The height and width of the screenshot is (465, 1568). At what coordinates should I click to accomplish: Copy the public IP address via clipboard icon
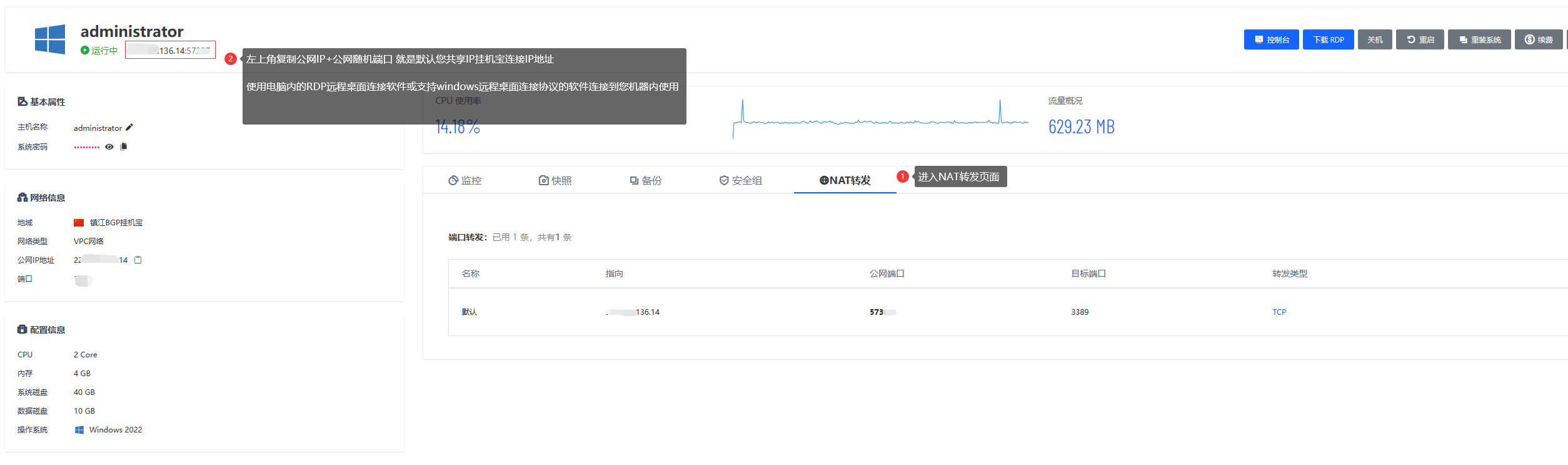(x=138, y=260)
